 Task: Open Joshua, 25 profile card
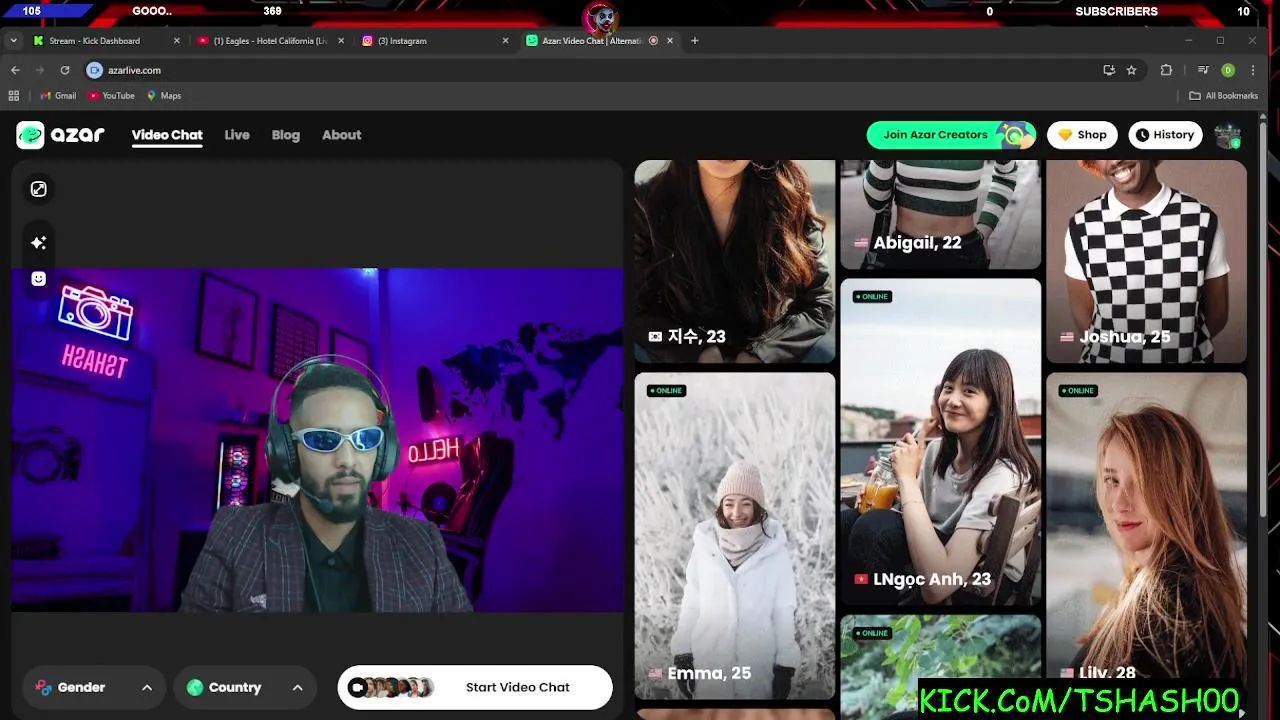click(x=1146, y=261)
